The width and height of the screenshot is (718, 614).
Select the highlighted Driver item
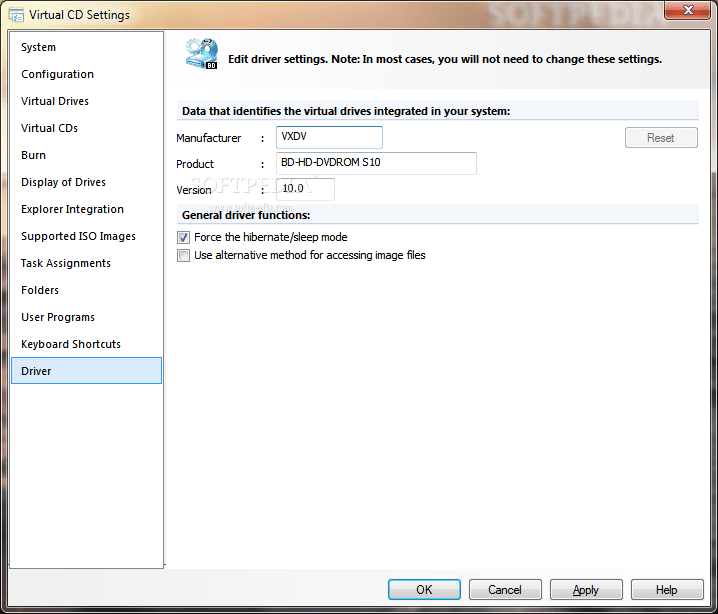pyautogui.click(x=86, y=371)
